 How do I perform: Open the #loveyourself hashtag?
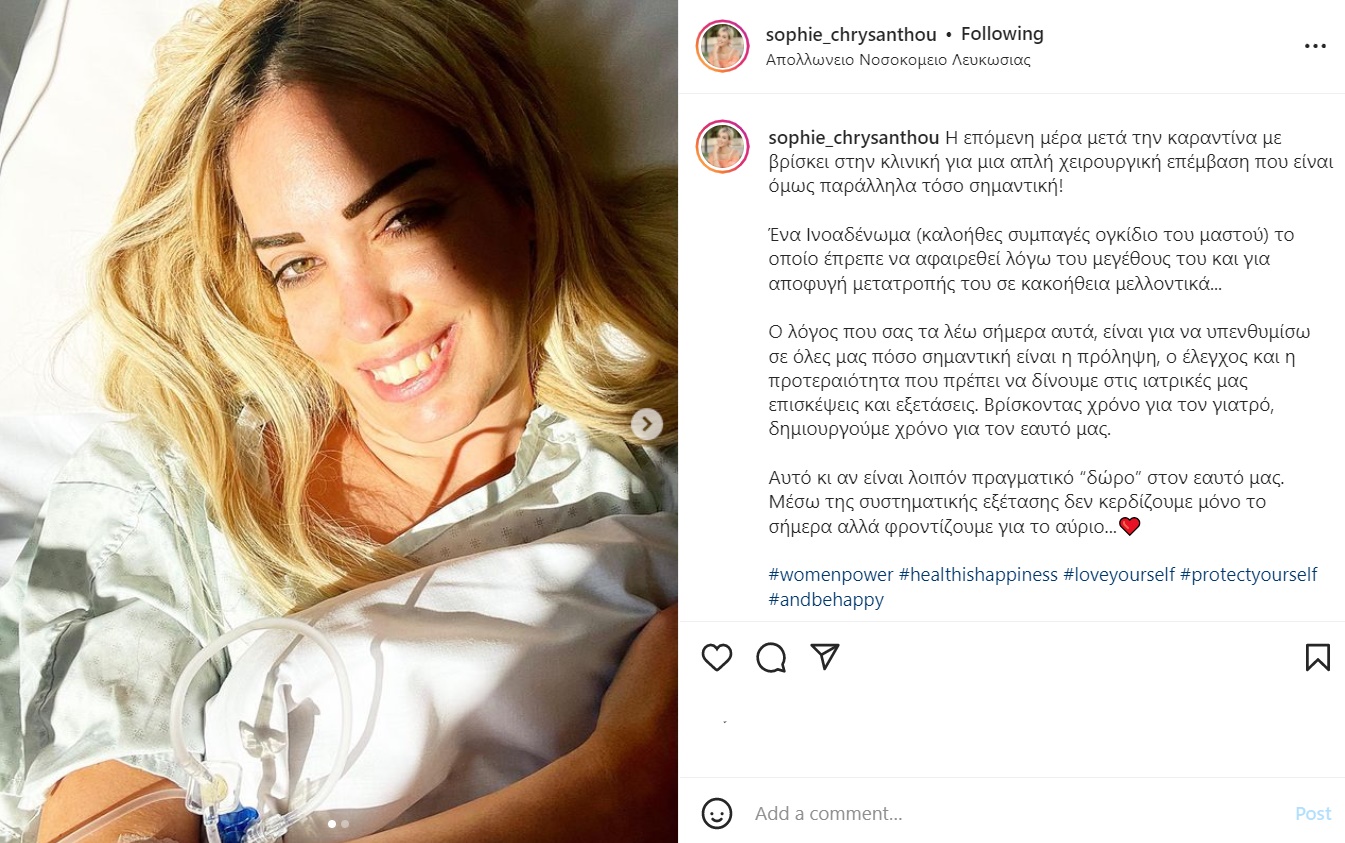click(1119, 575)
